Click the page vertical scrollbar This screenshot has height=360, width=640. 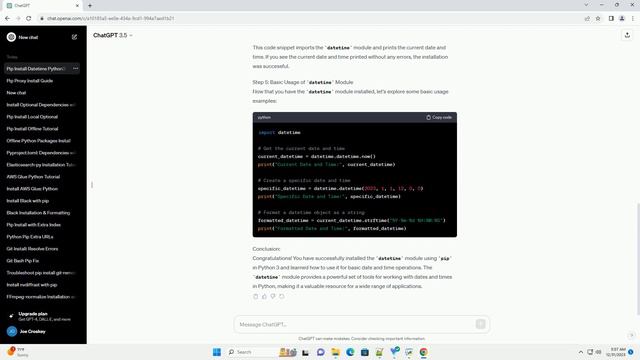637,259
